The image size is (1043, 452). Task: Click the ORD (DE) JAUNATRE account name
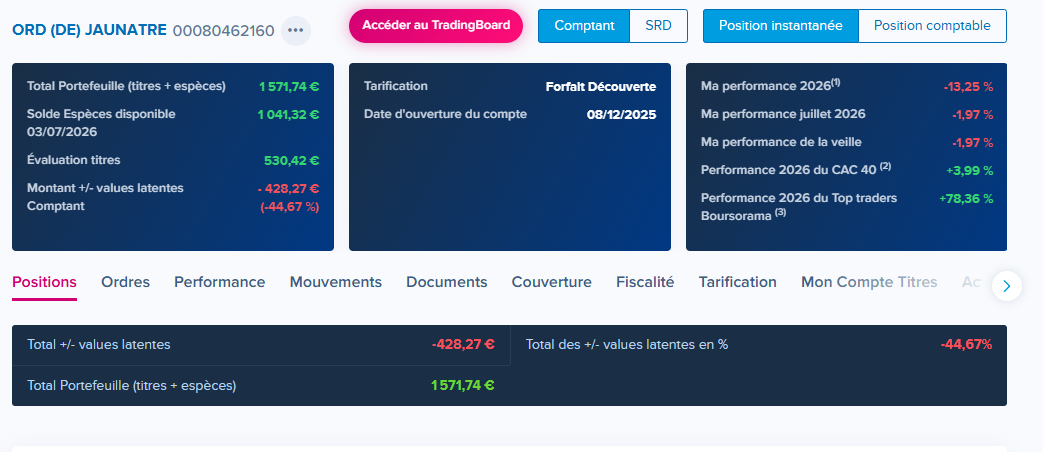click(90, 31)
